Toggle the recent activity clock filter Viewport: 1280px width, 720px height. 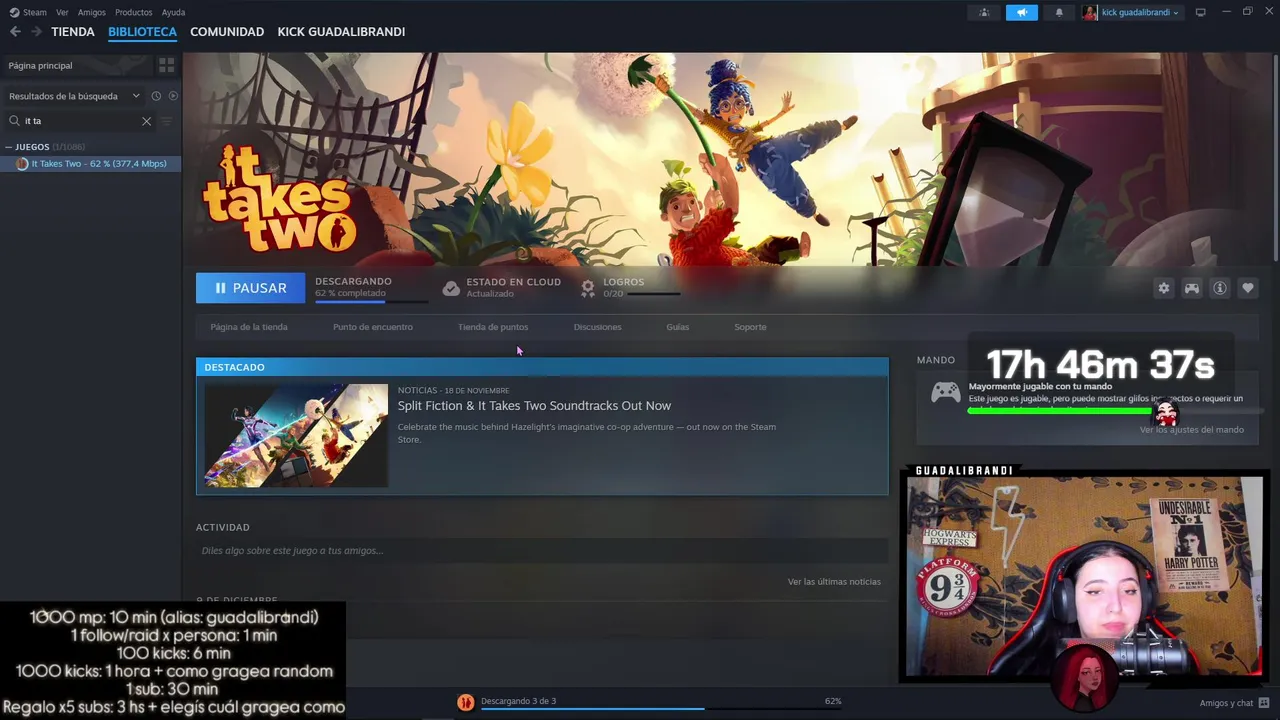pyautogui.click(x=156, y=96)
